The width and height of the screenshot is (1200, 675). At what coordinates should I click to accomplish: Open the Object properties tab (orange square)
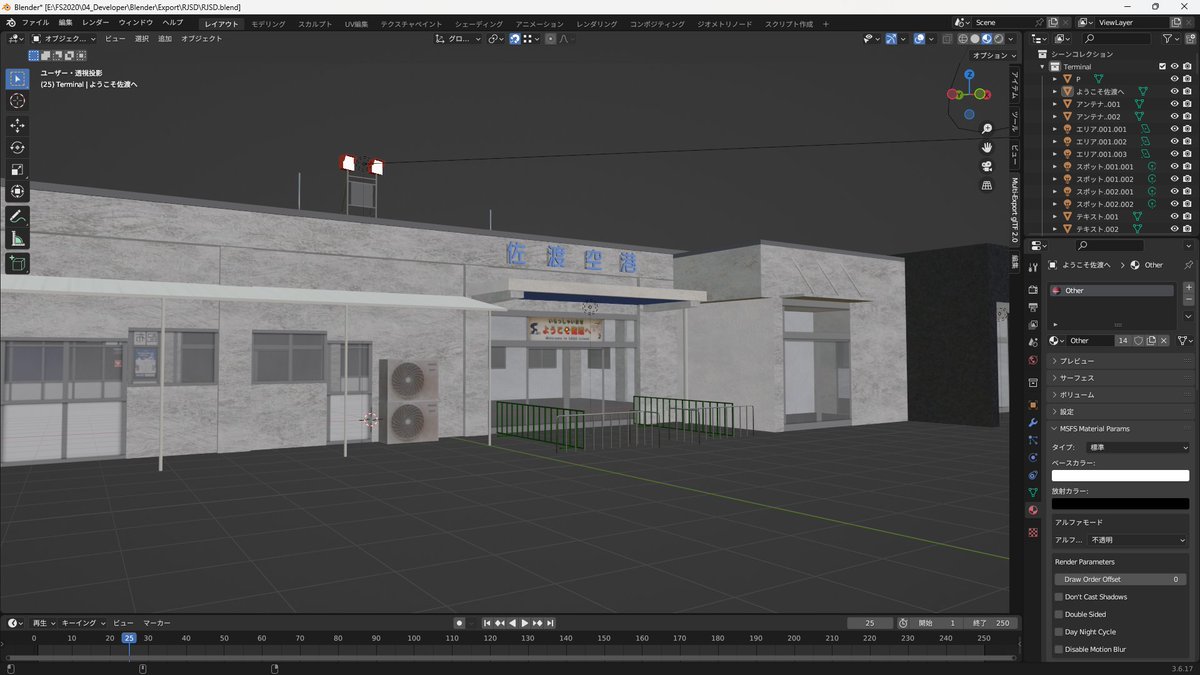pos(1033,405)
